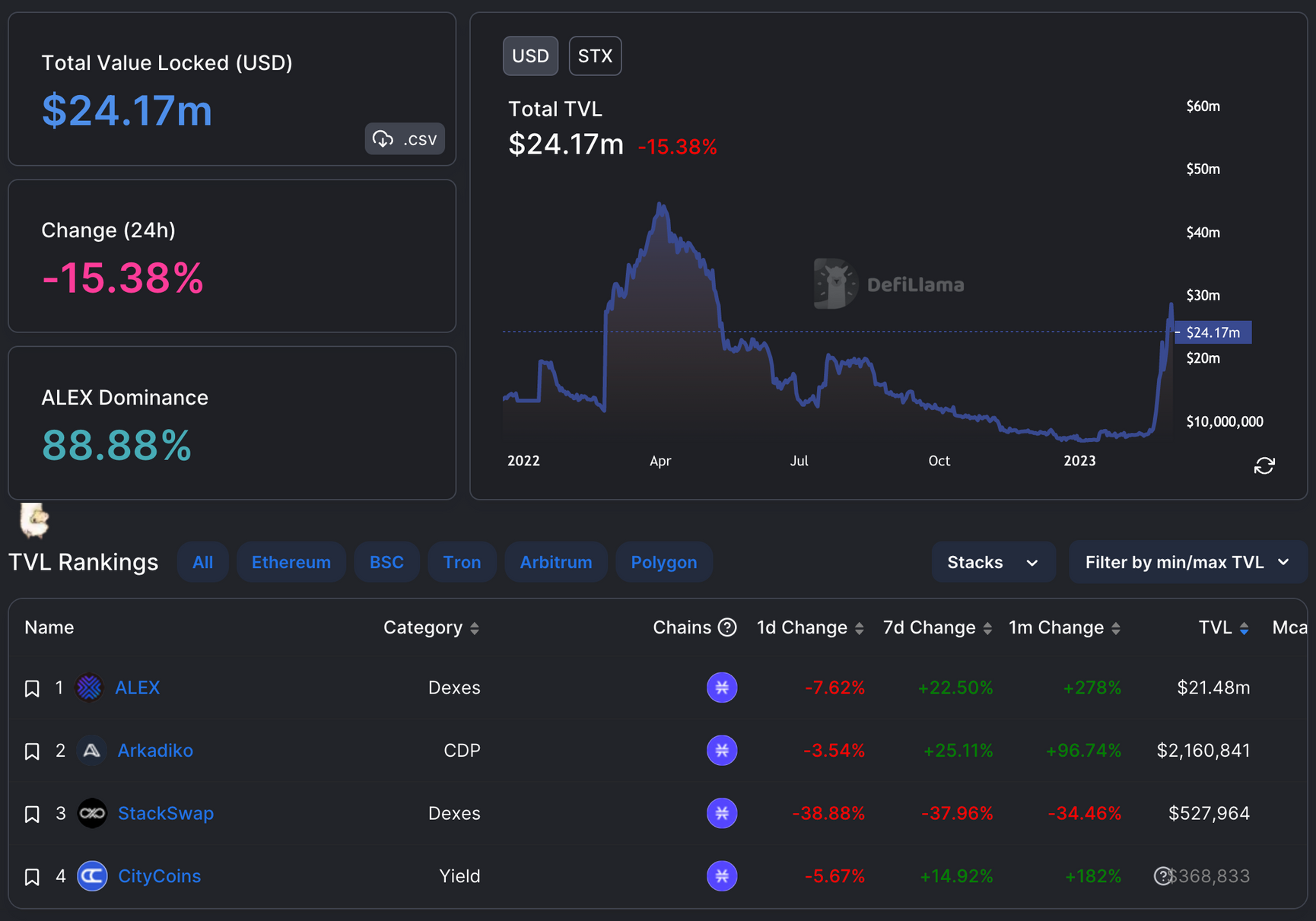The image size is (1316, 921).
Task: Select the Tron chain filter
Action: (x=462, y=561)
